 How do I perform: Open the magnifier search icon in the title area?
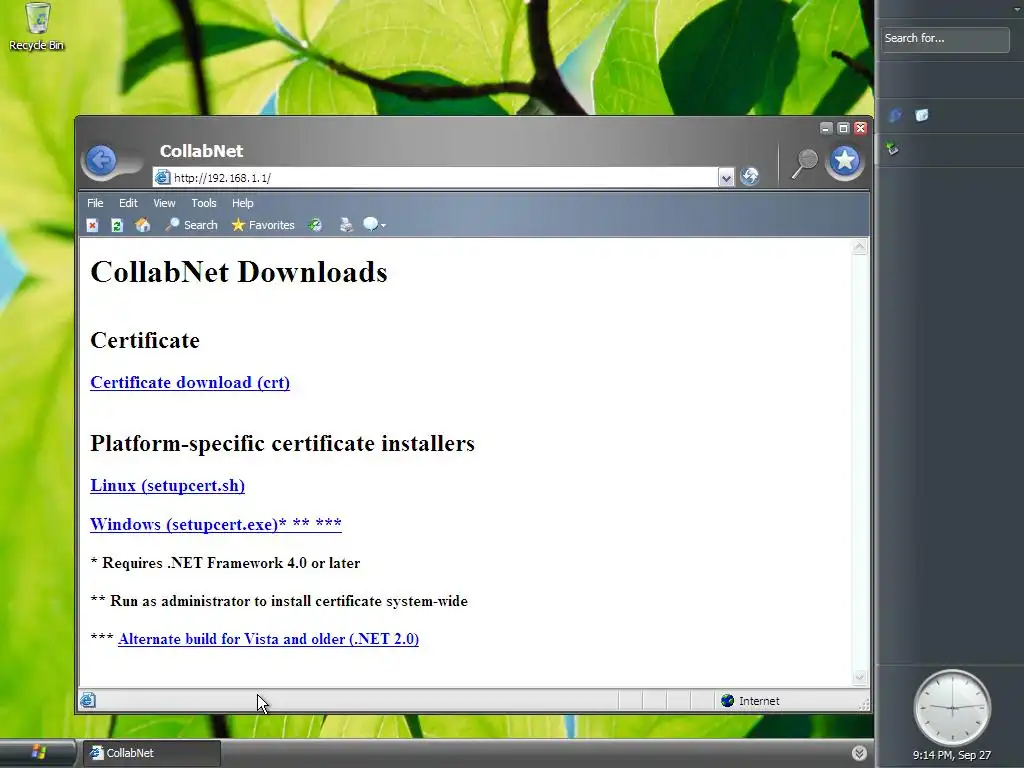click(805, 163)
